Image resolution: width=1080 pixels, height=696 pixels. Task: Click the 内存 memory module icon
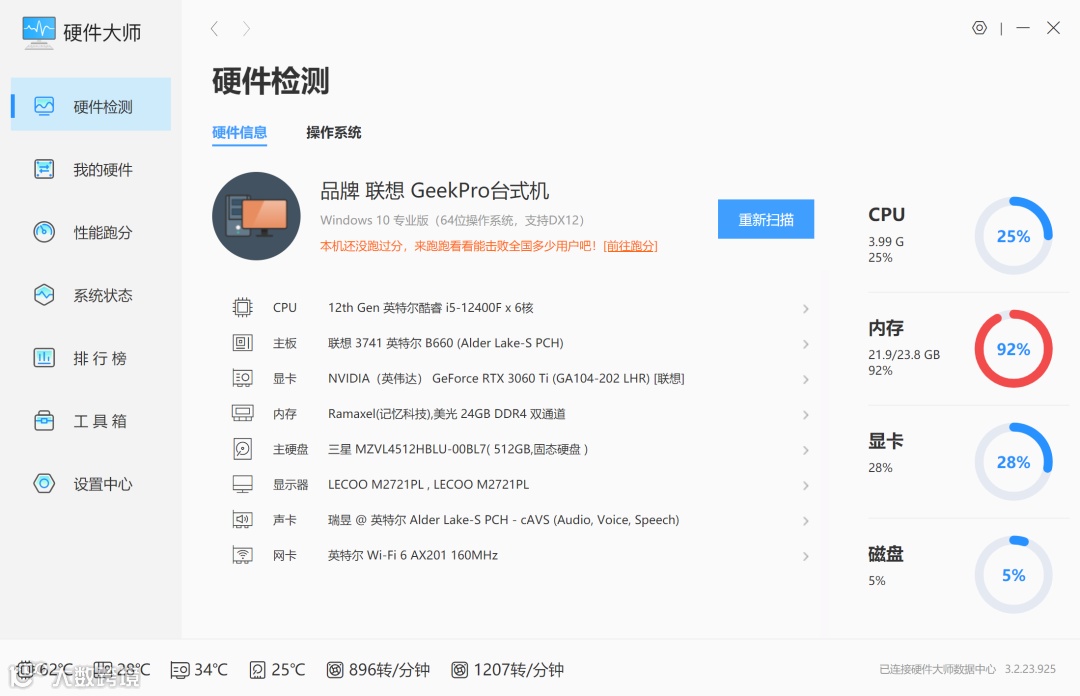click(x=242, y=413)
